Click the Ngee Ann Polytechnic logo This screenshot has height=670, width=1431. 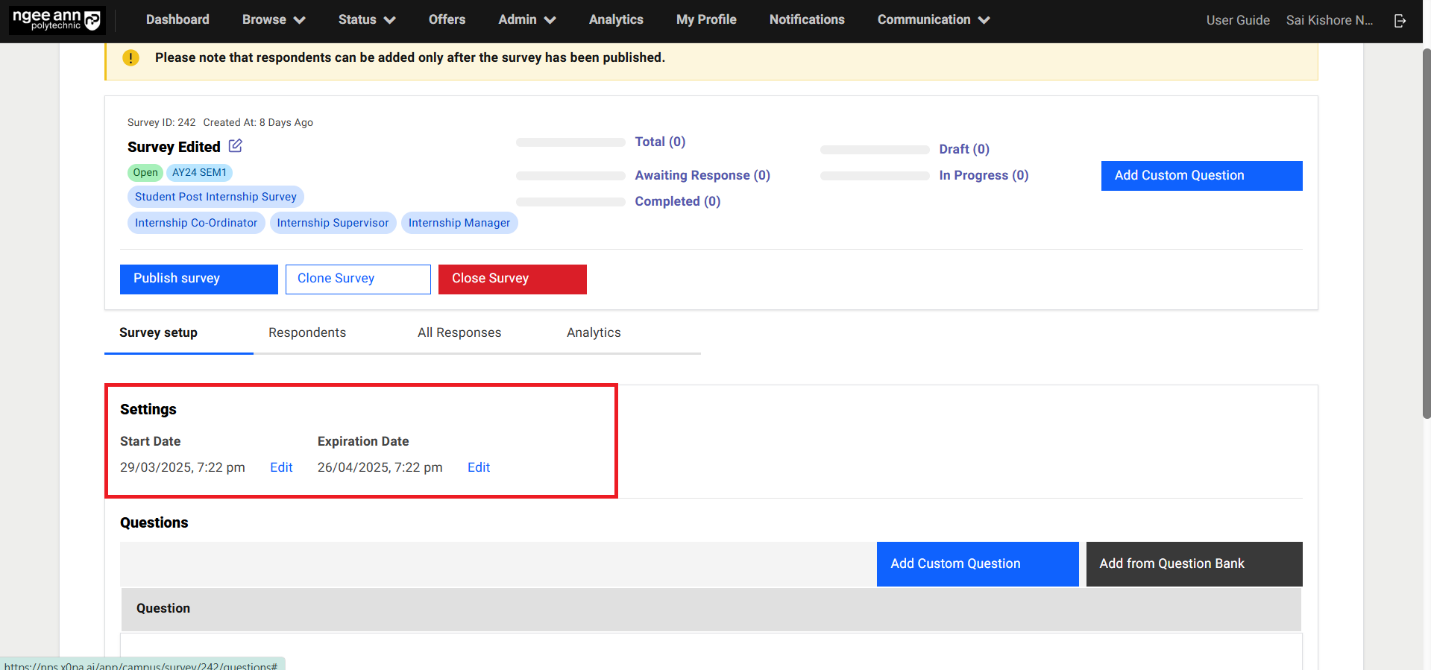[x=57, y=20]
